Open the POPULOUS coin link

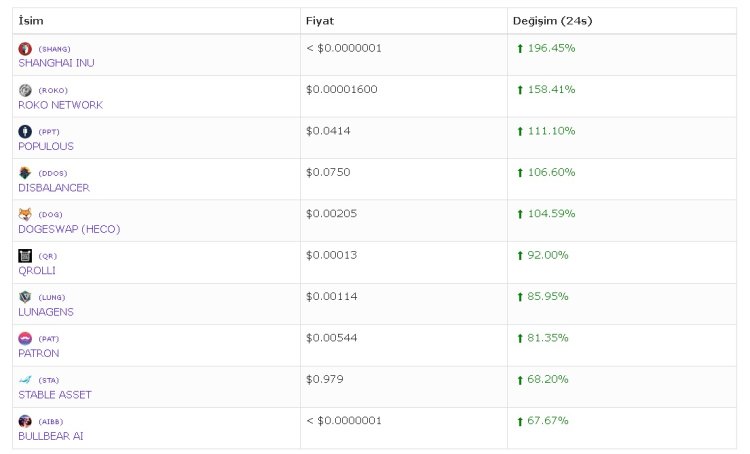[46, 146]
